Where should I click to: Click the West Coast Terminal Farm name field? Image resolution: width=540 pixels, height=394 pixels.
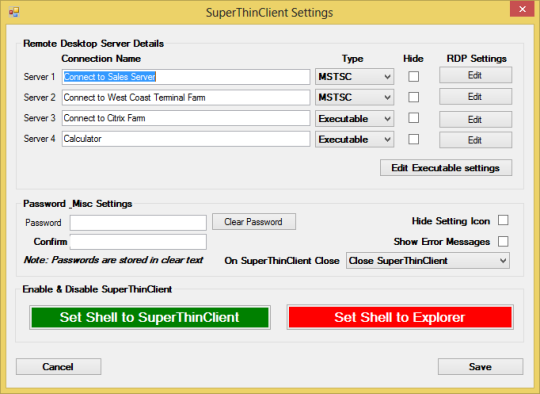click(x=186, y=97)
